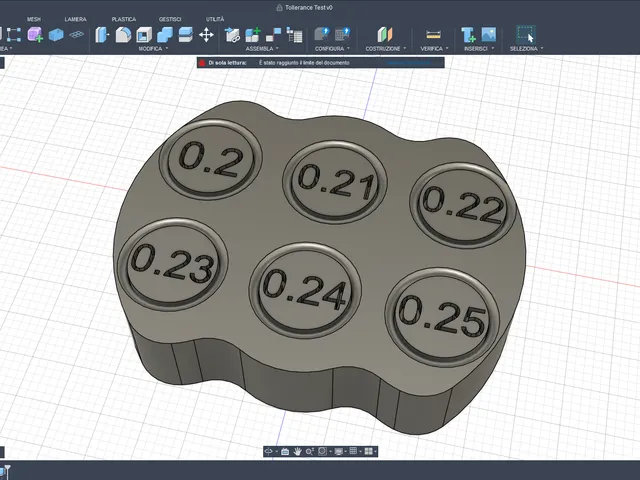Click the Tollerance Test v0 document title
The image size is (640, 480).
point(309,7)
